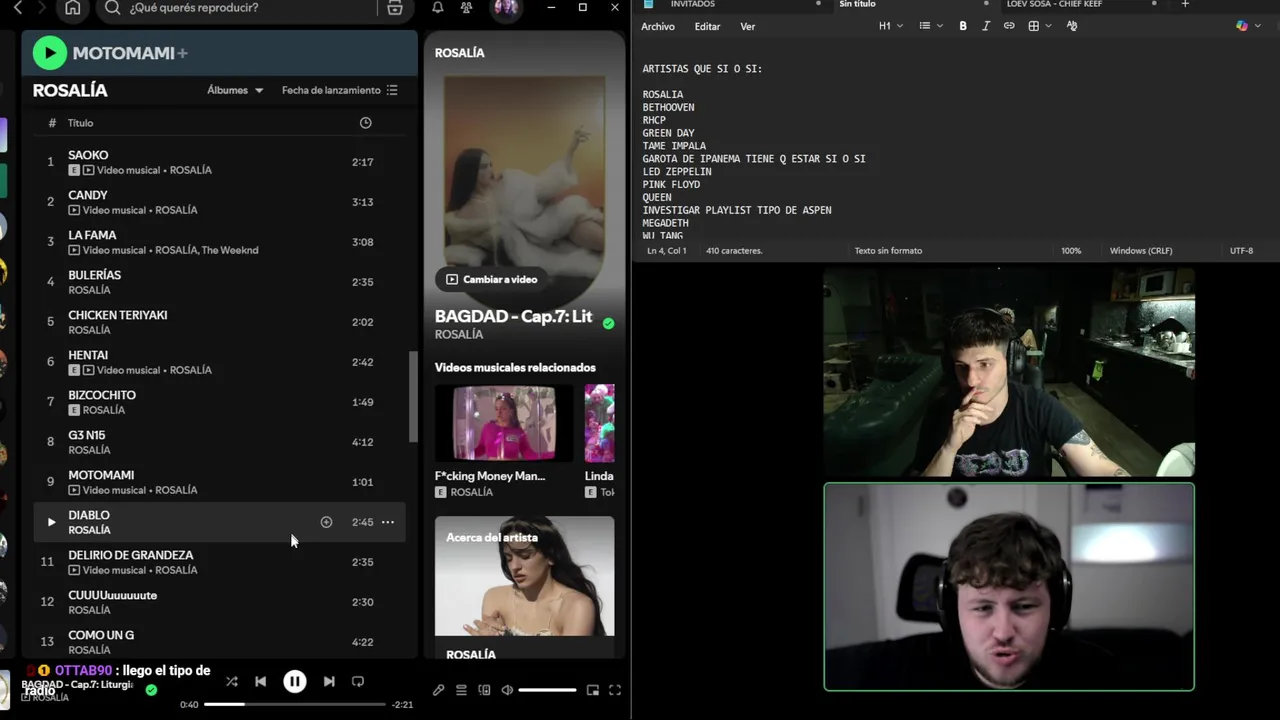Open more options for DIABLO

[x=388, y=522]
